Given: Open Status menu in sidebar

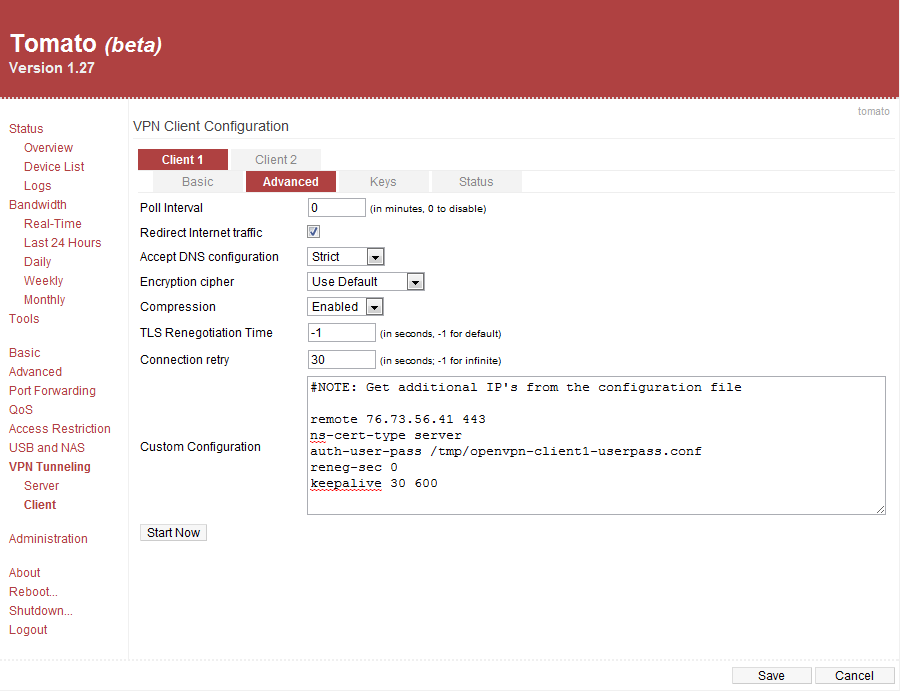Looking at the screenshot, I should click(x=26, y=129).
